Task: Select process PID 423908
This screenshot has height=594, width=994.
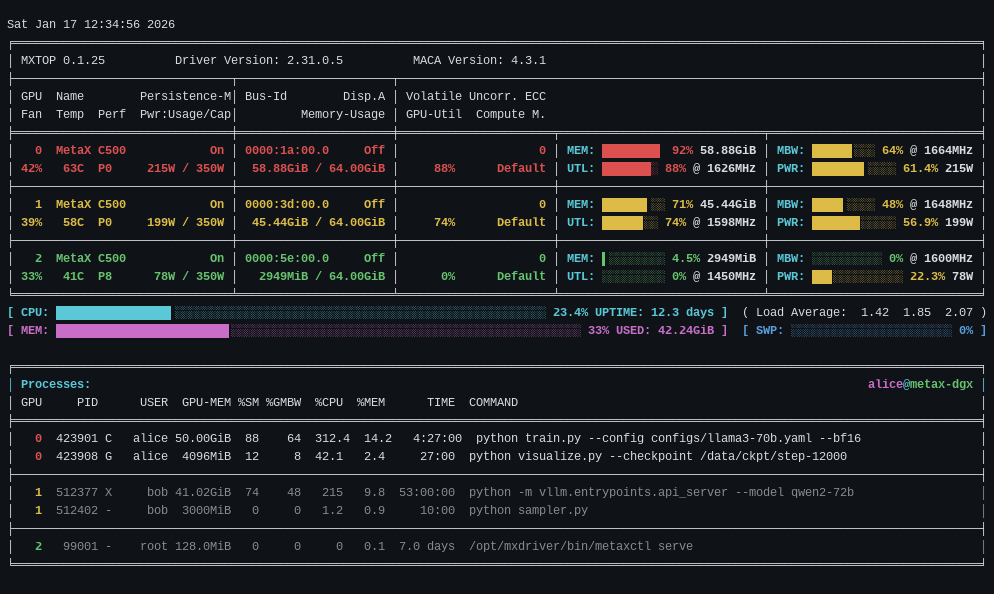Action: coord(77,456)
